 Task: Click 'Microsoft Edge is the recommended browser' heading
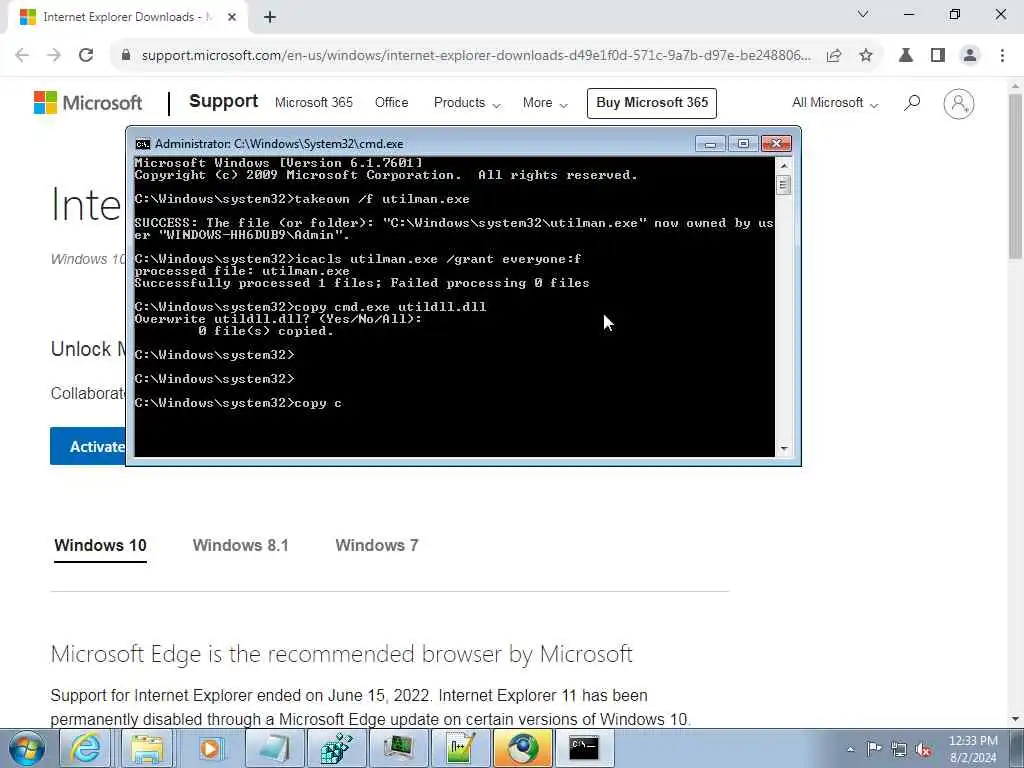[342, 654]
